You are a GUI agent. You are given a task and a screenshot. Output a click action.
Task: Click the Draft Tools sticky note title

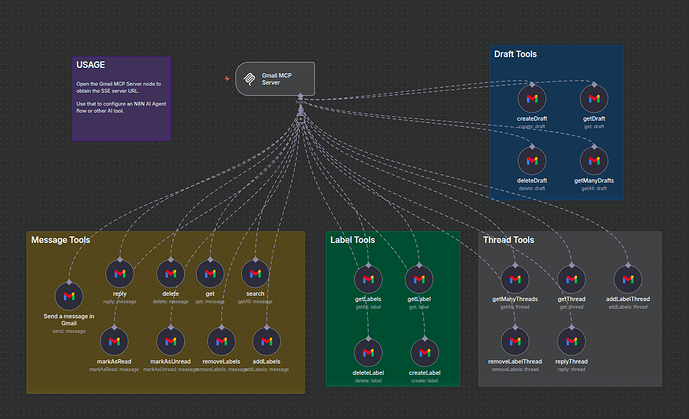515,54
